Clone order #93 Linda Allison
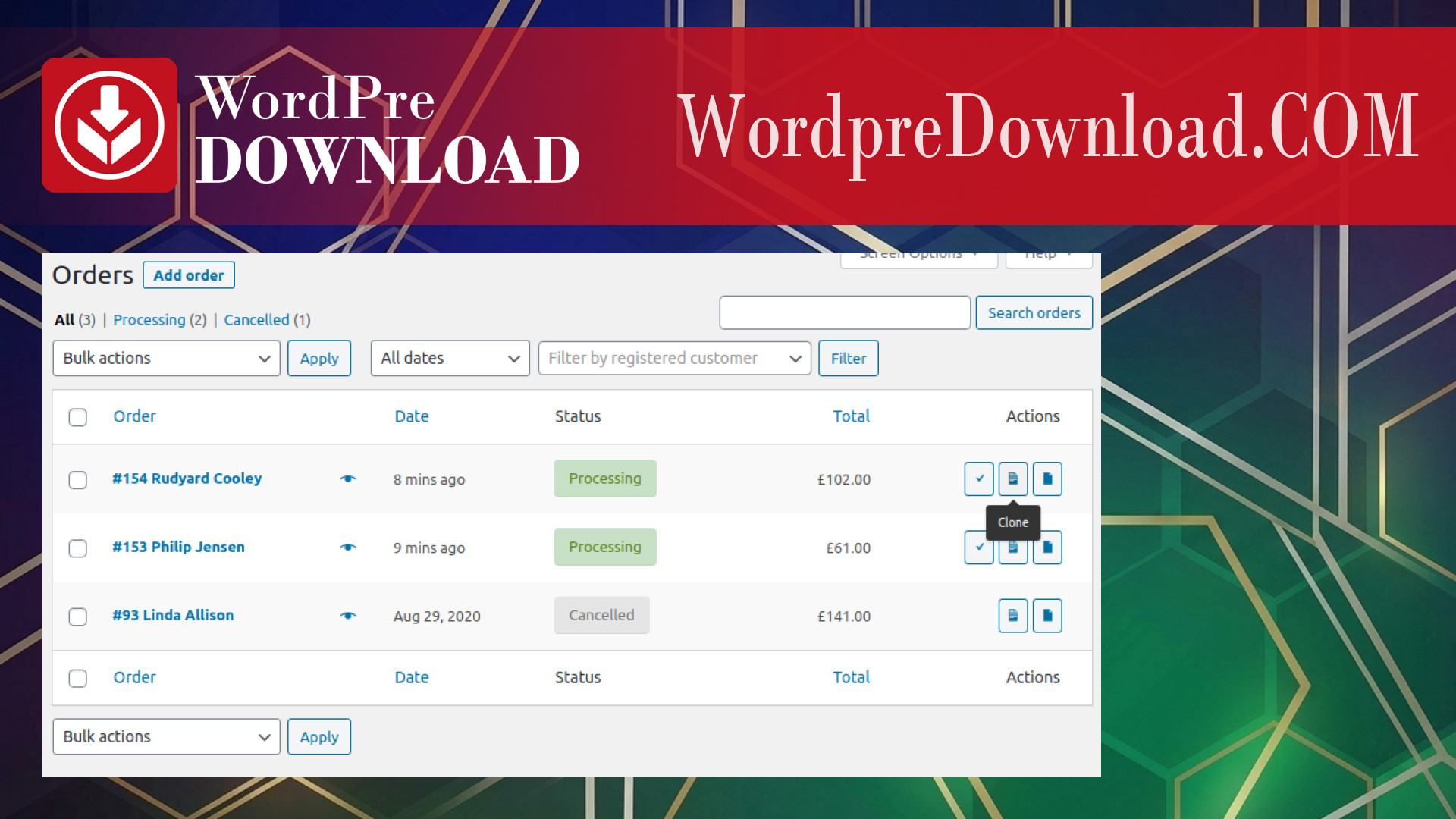 pyautogui.click(x=1013, y=615)
